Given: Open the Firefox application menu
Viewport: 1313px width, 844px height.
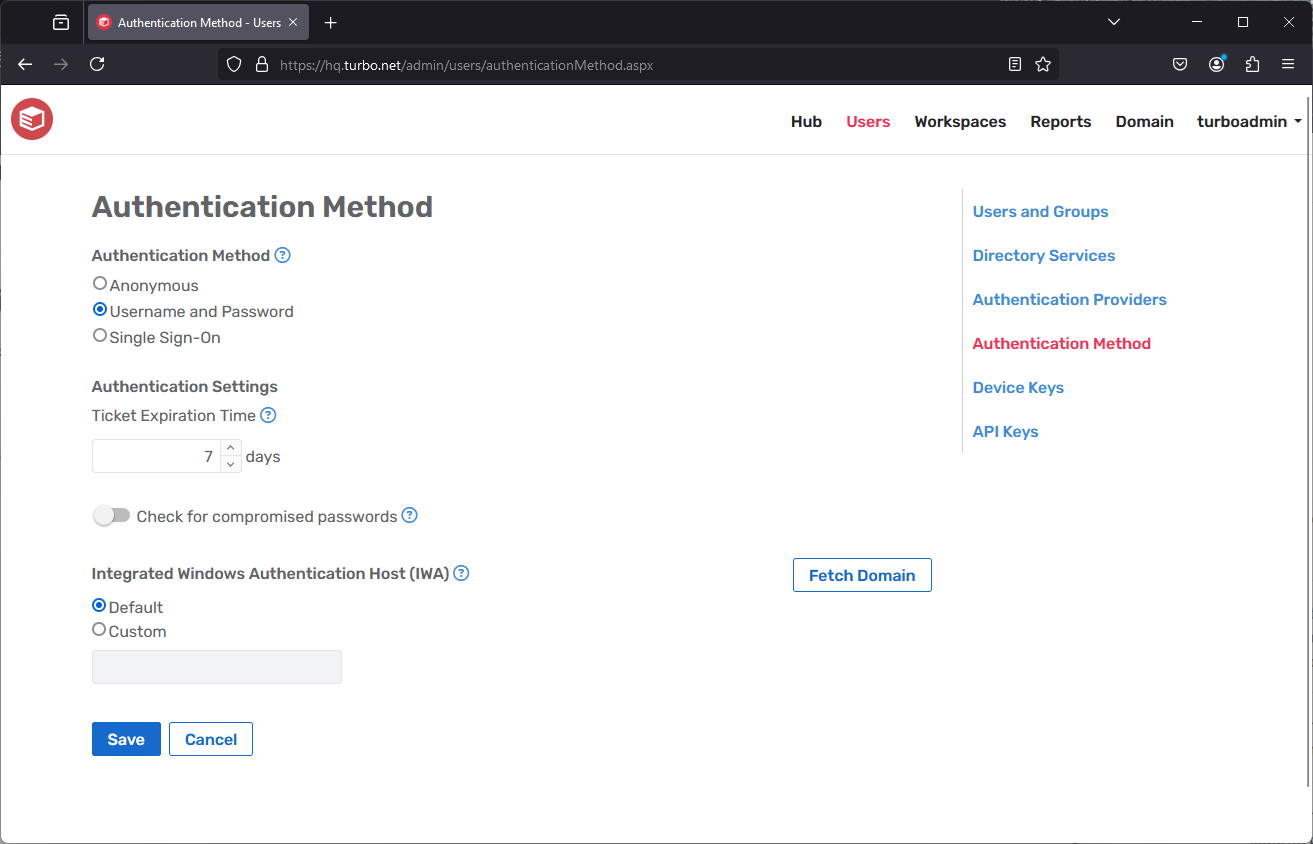Looking at the screenshot, I should click(1288, 63).
